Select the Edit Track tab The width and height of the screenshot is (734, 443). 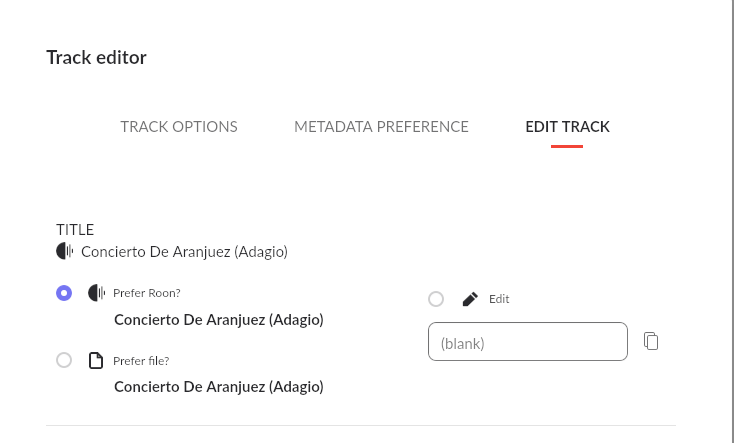pyautogui.click(x=567, y=127)
